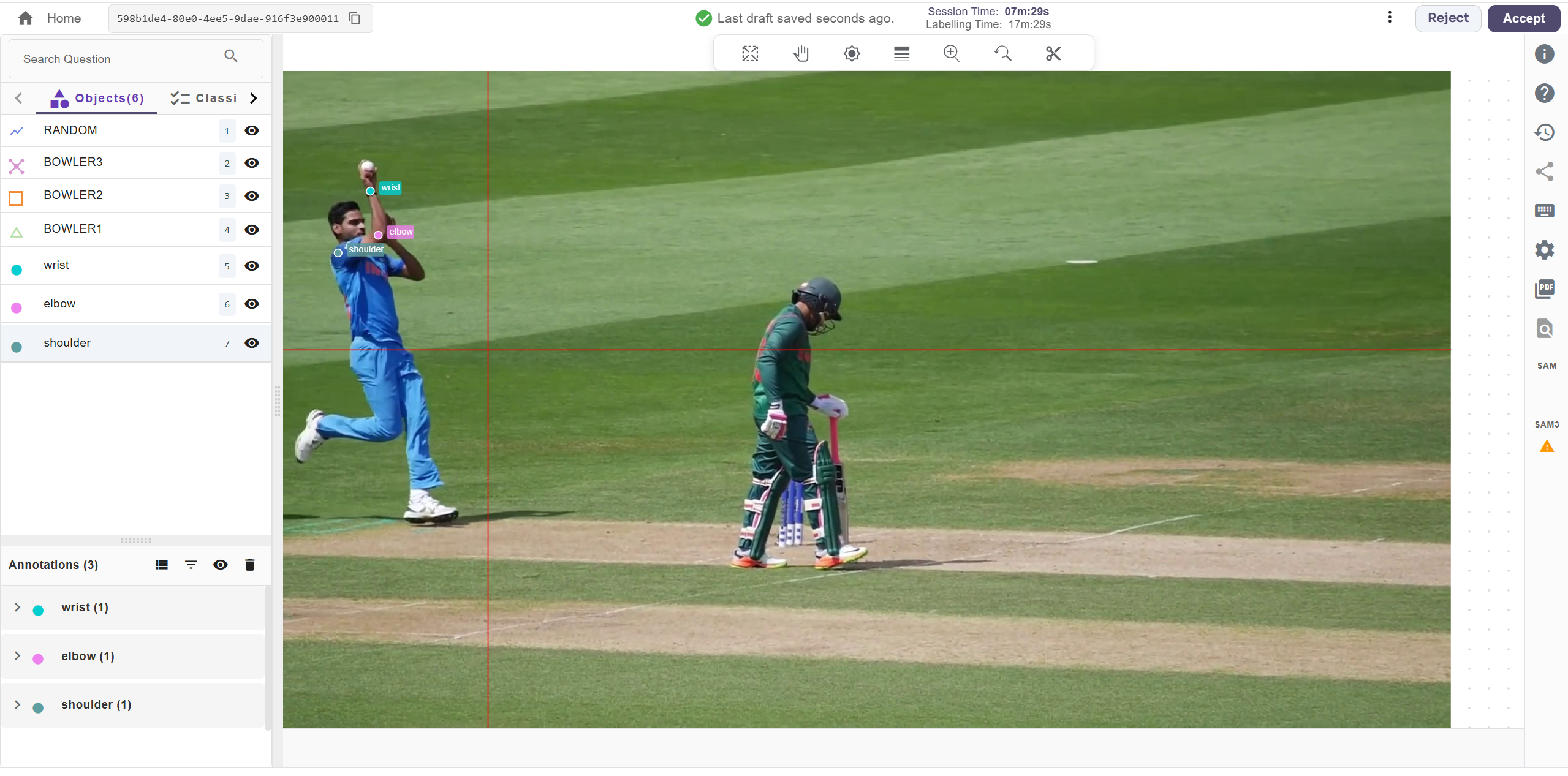The height and width of the screenshot is (776, 1568).
Task: Hide the BOWLER3 object class
Action: [252, 163]
